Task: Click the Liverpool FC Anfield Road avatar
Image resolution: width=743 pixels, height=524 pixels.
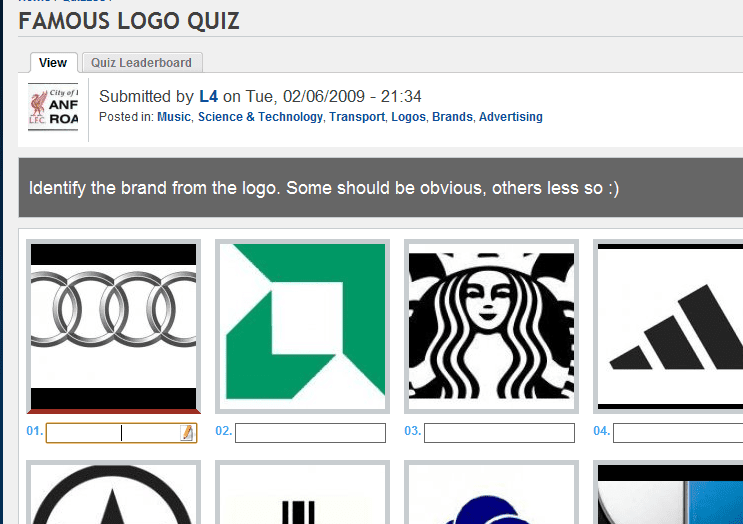Action: pos(53,107)
